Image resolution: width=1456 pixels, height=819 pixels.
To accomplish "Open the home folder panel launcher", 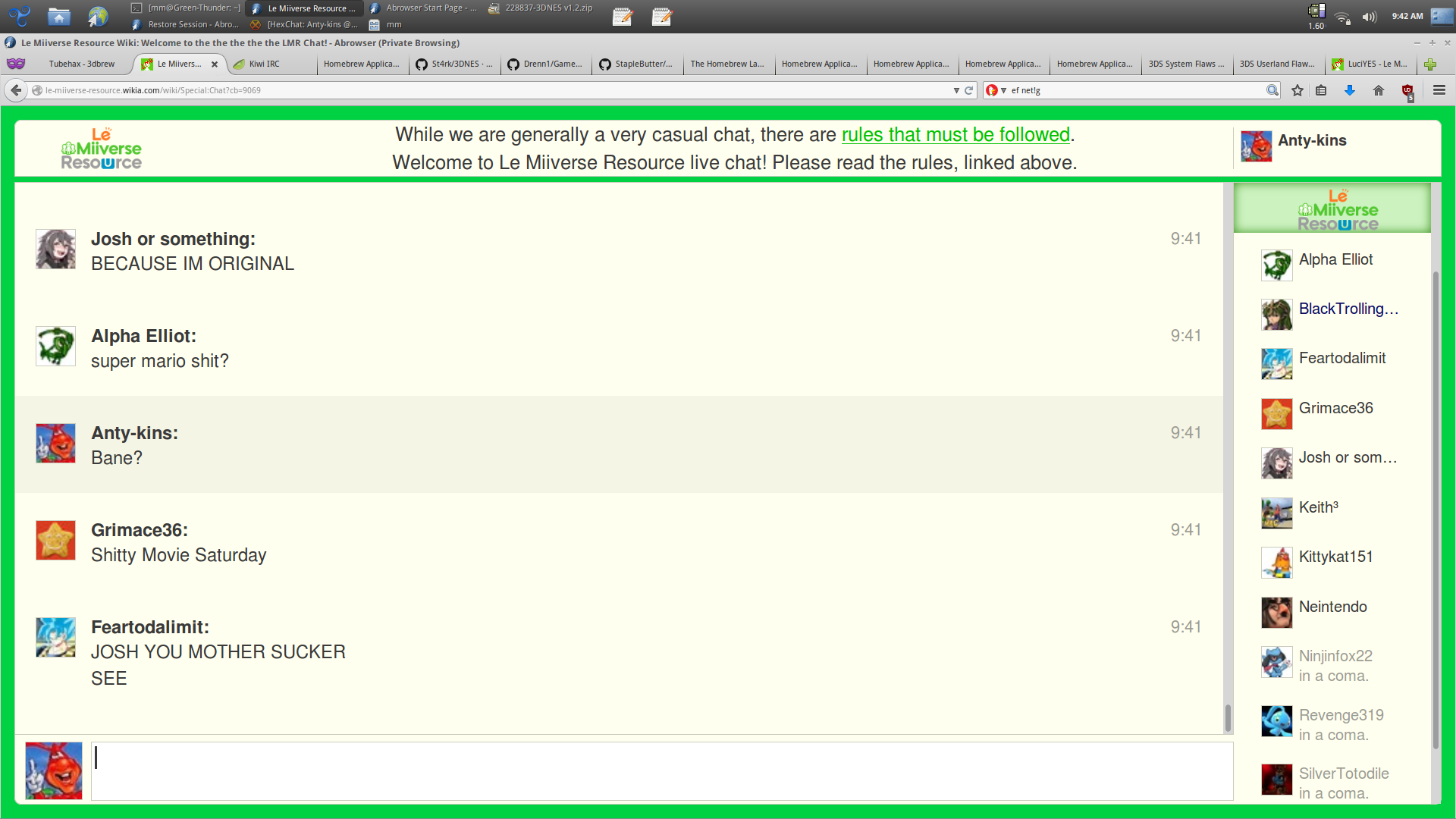I will tap(58, 16).
